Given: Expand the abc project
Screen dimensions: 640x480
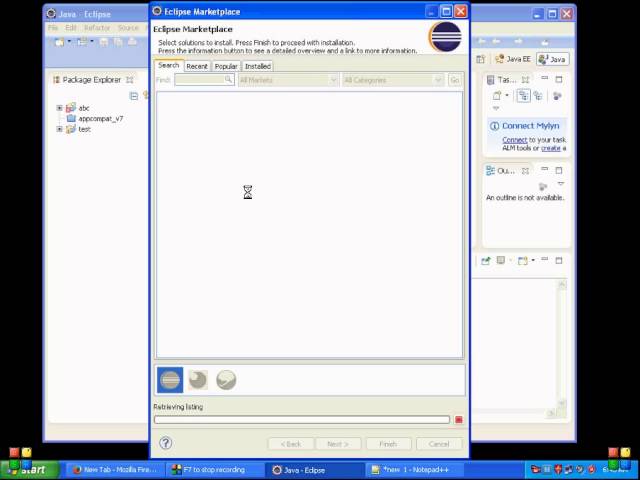Looking at the screenshot, I should (x=60, y=108).
